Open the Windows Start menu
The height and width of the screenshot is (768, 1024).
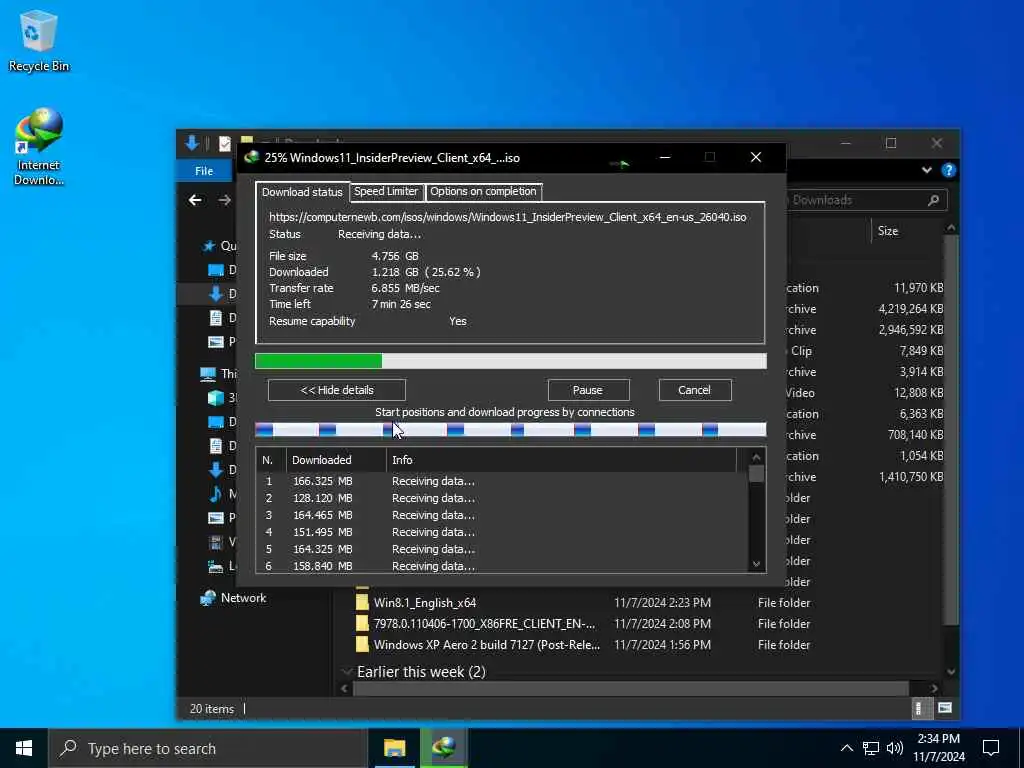(24, 748)
